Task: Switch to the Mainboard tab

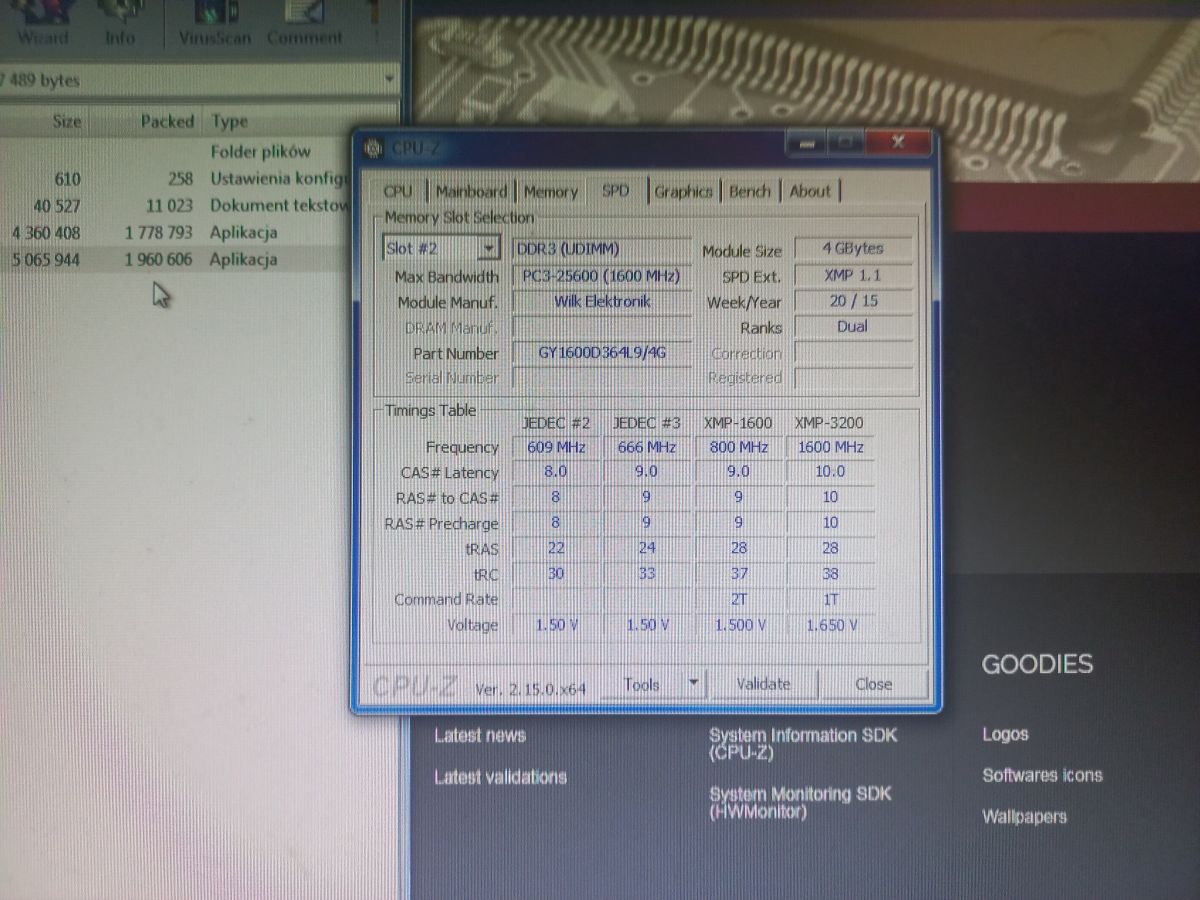Action: (x=471, y=191)
